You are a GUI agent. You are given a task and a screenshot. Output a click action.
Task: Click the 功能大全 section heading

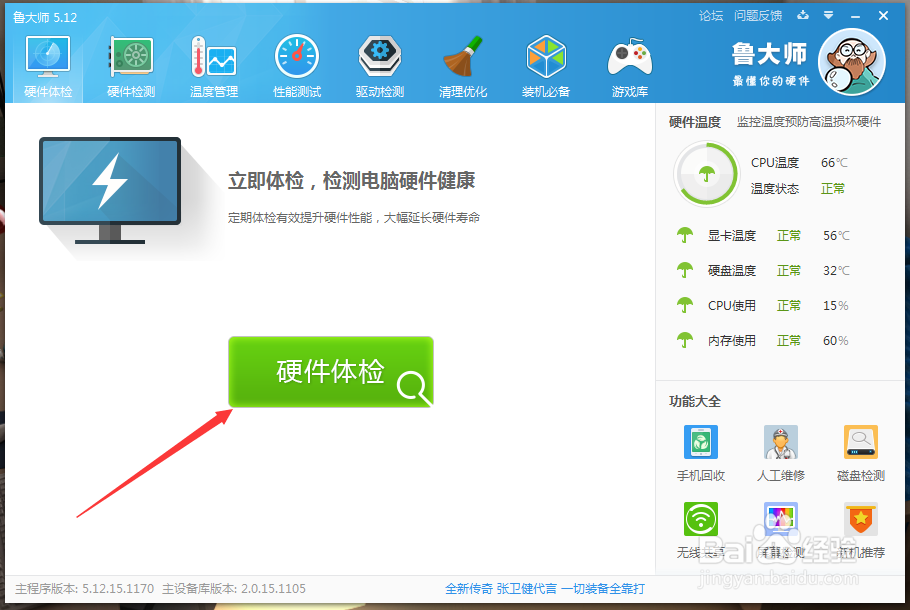pos(695,401)
